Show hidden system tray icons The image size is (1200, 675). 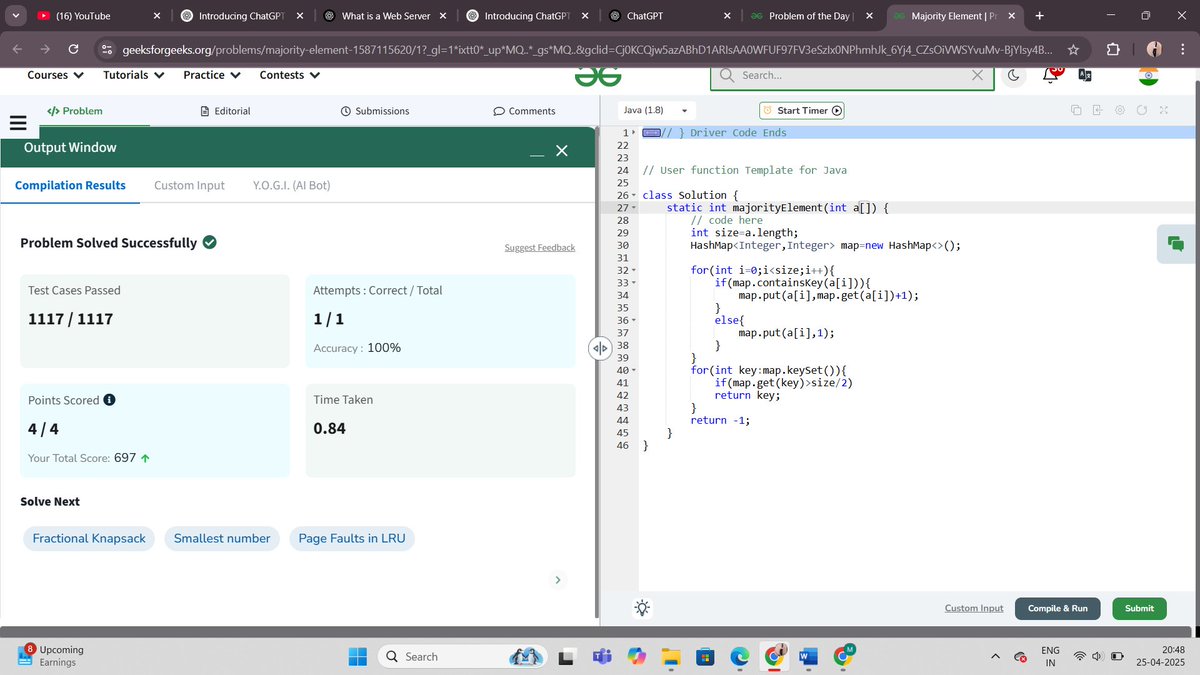(x=995, y=656)
